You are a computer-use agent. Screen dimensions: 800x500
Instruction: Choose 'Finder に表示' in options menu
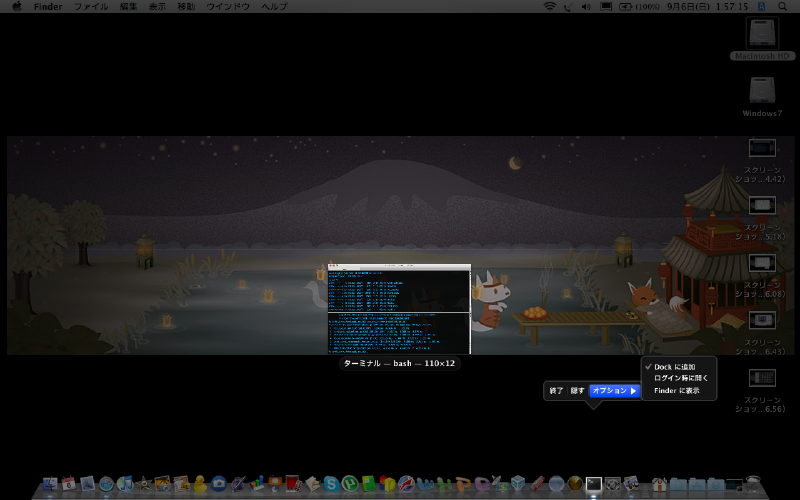tap(677, 390)
